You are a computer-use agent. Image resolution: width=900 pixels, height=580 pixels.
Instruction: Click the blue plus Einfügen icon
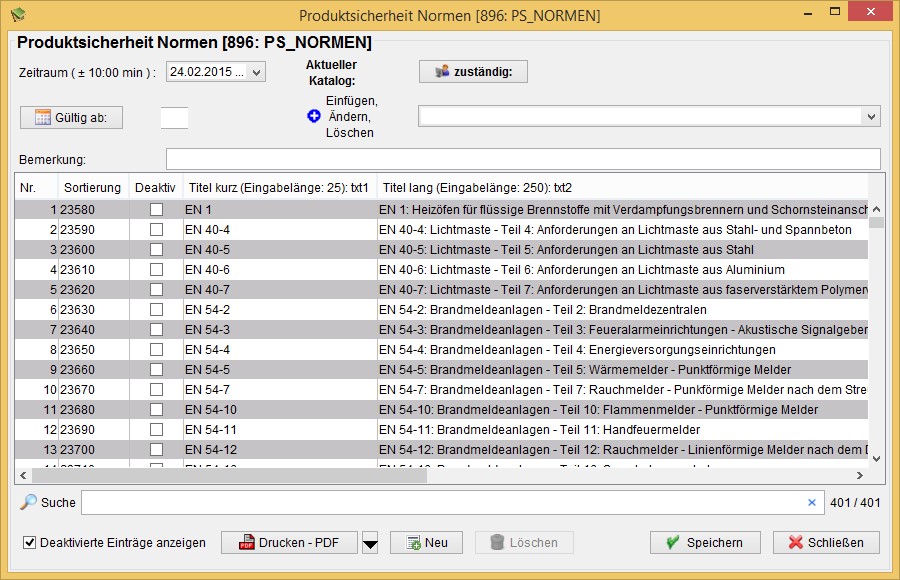click(313, 117)
